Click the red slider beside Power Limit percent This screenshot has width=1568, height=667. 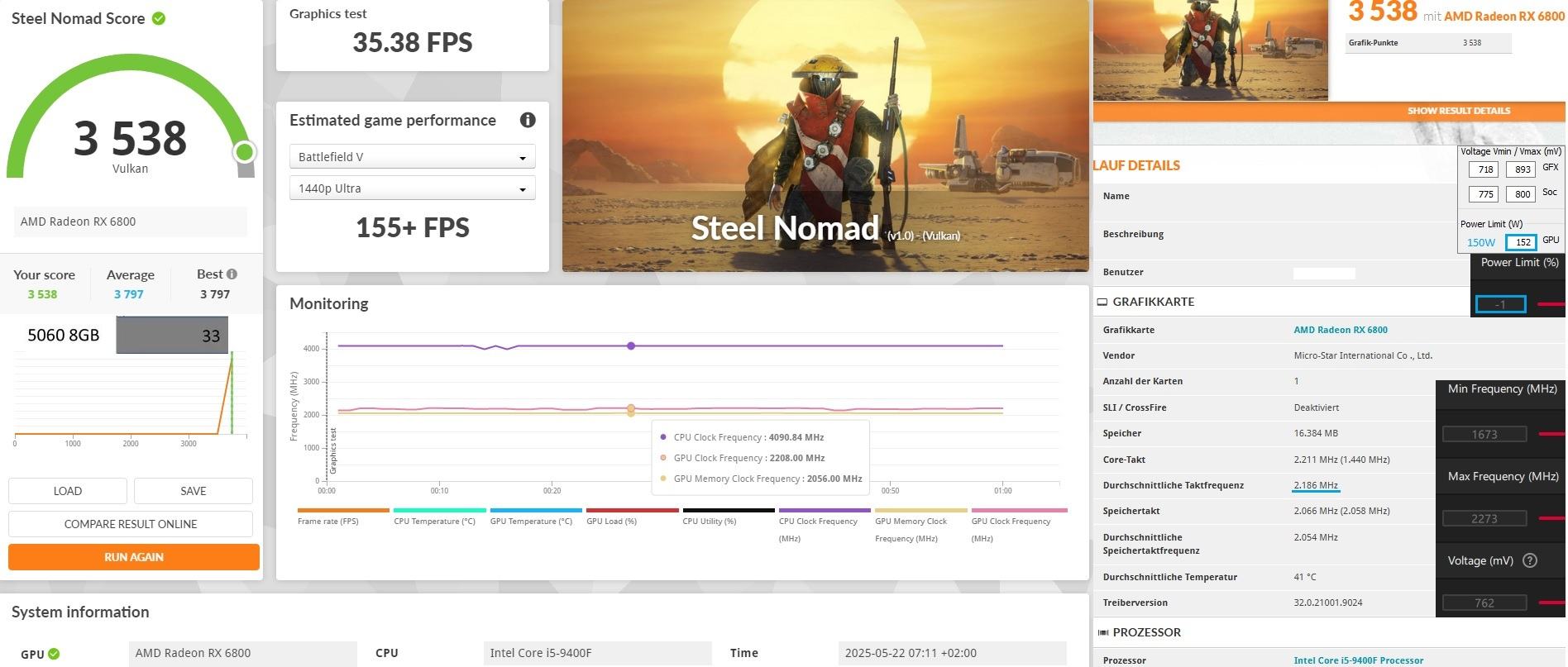click(1551, 304)
